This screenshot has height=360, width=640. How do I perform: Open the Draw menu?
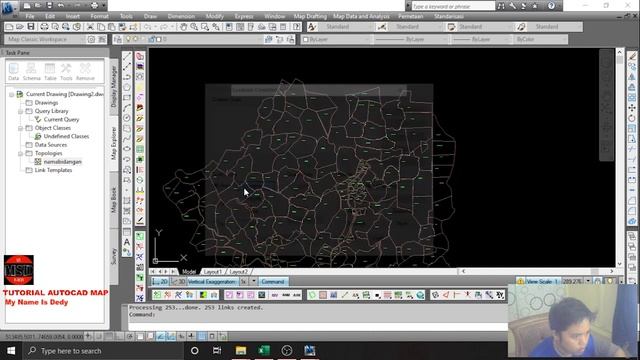tap(150, 16)
